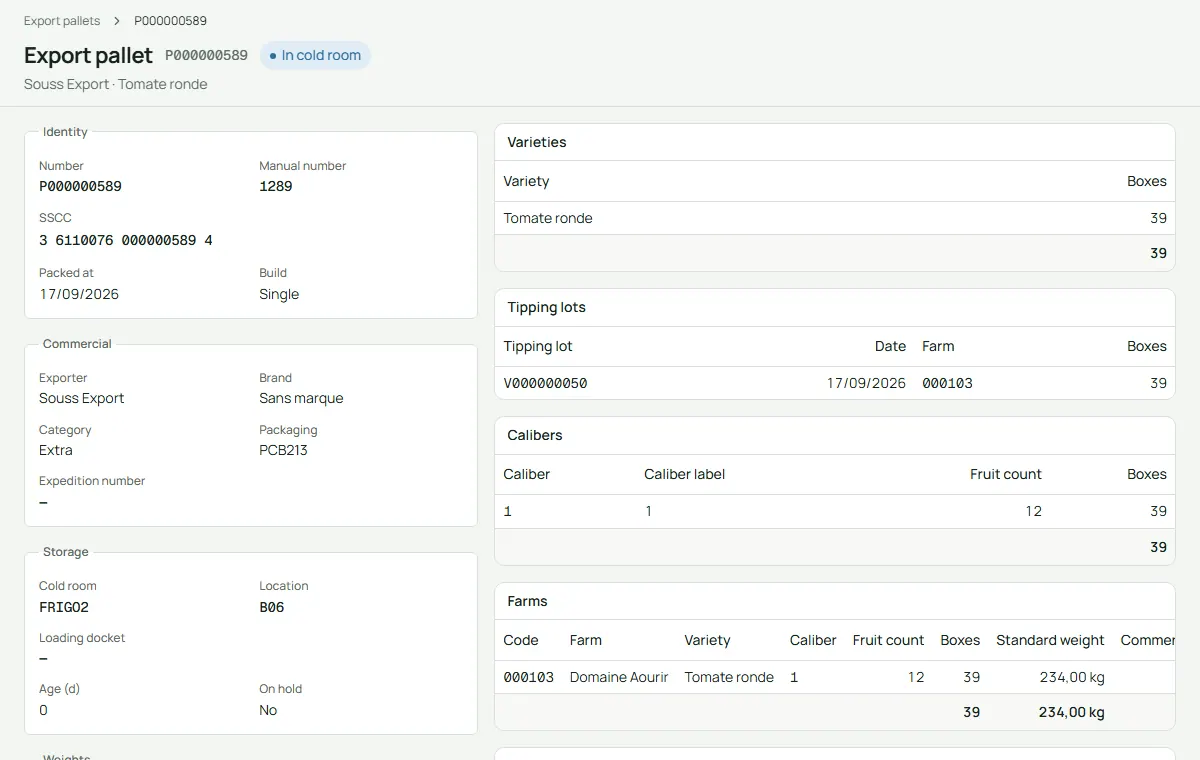Viewport: 1200px width, 760px height.
Task: Click farm code 000103 in the Tipping lots table
Action: (x=947, y=383)
